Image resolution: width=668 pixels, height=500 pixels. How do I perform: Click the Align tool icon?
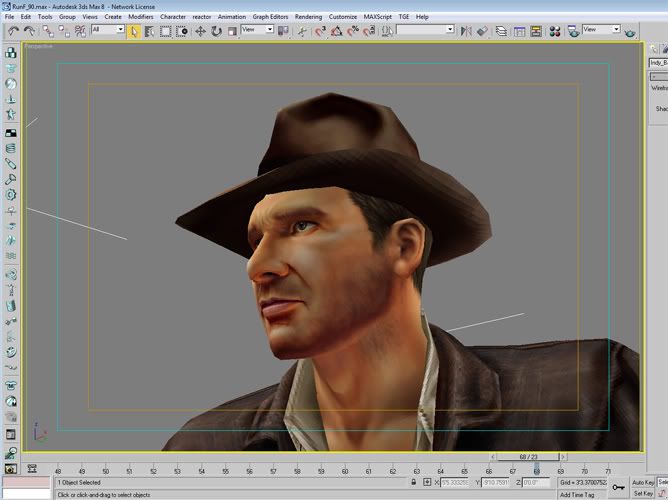(482, 31)
